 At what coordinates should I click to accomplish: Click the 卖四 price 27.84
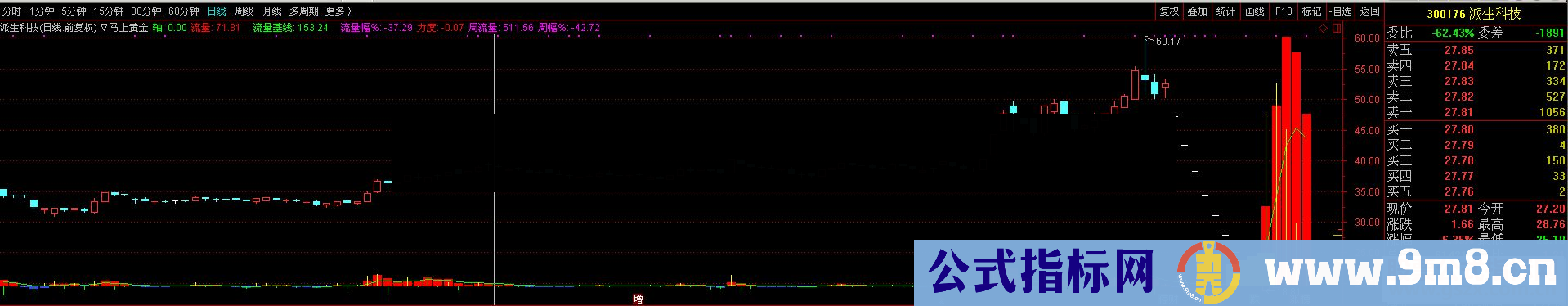click(x=1458, y=65)
